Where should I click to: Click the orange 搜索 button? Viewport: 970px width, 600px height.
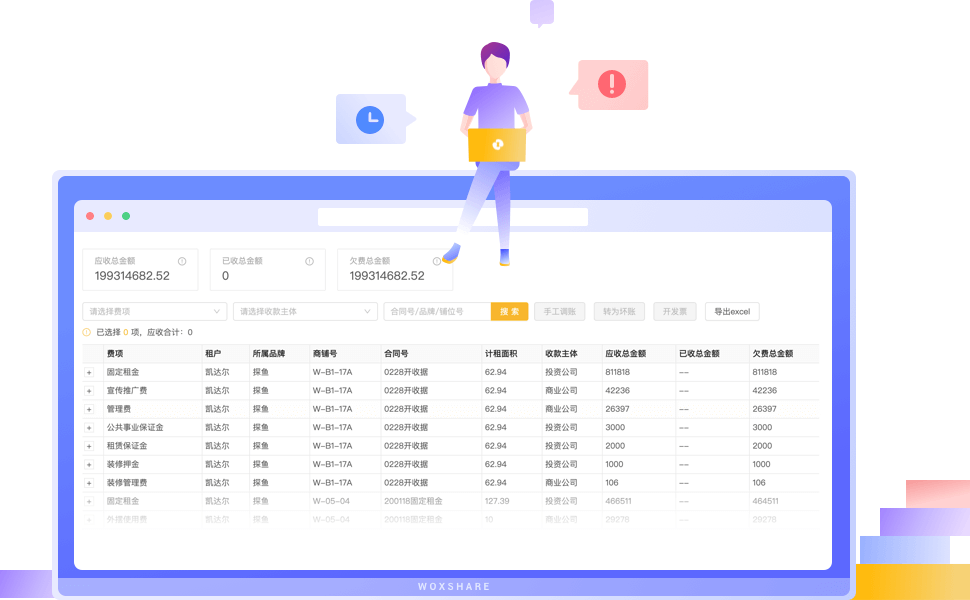click(x=509, y=312)
